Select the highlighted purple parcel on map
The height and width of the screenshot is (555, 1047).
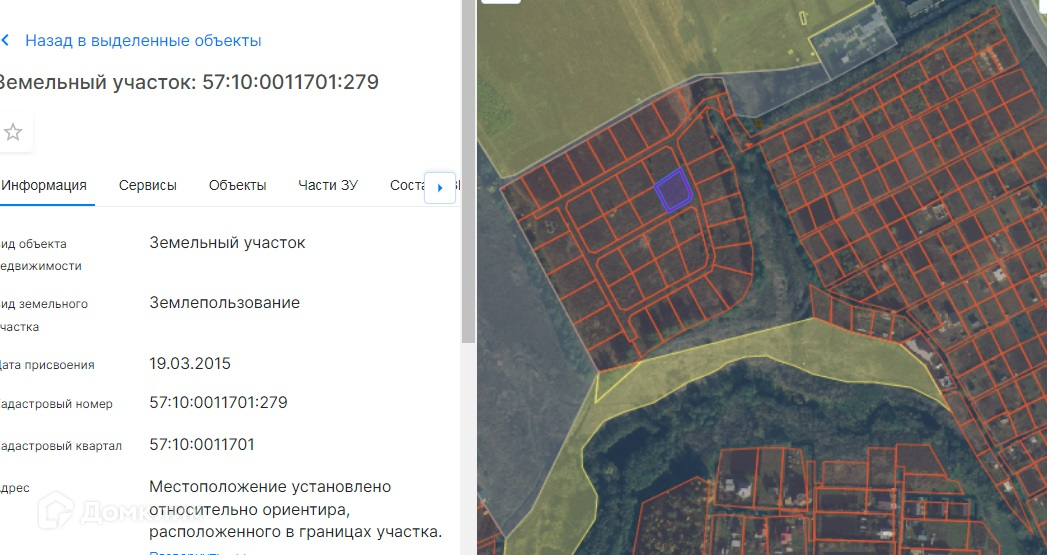point(673,190)
